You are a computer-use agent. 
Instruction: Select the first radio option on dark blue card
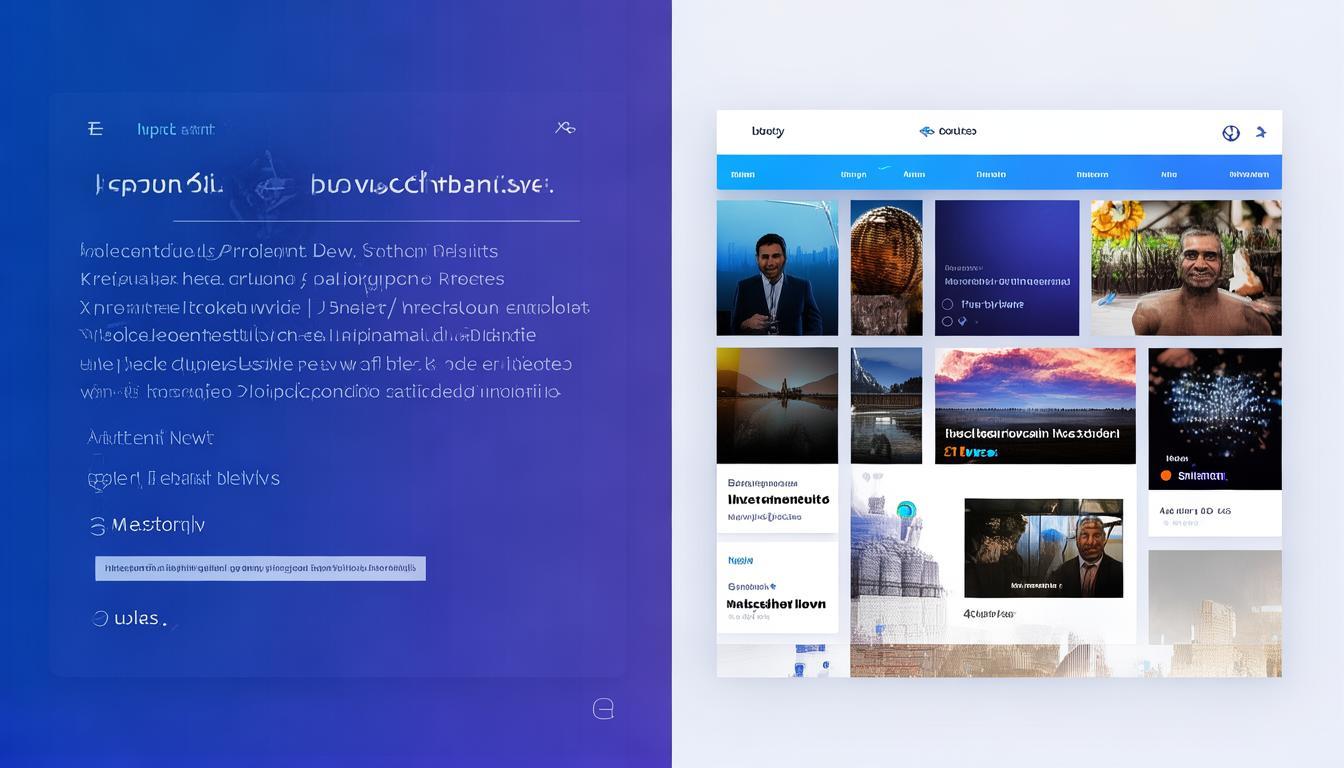pyautogui.click(x=947, y=304)
